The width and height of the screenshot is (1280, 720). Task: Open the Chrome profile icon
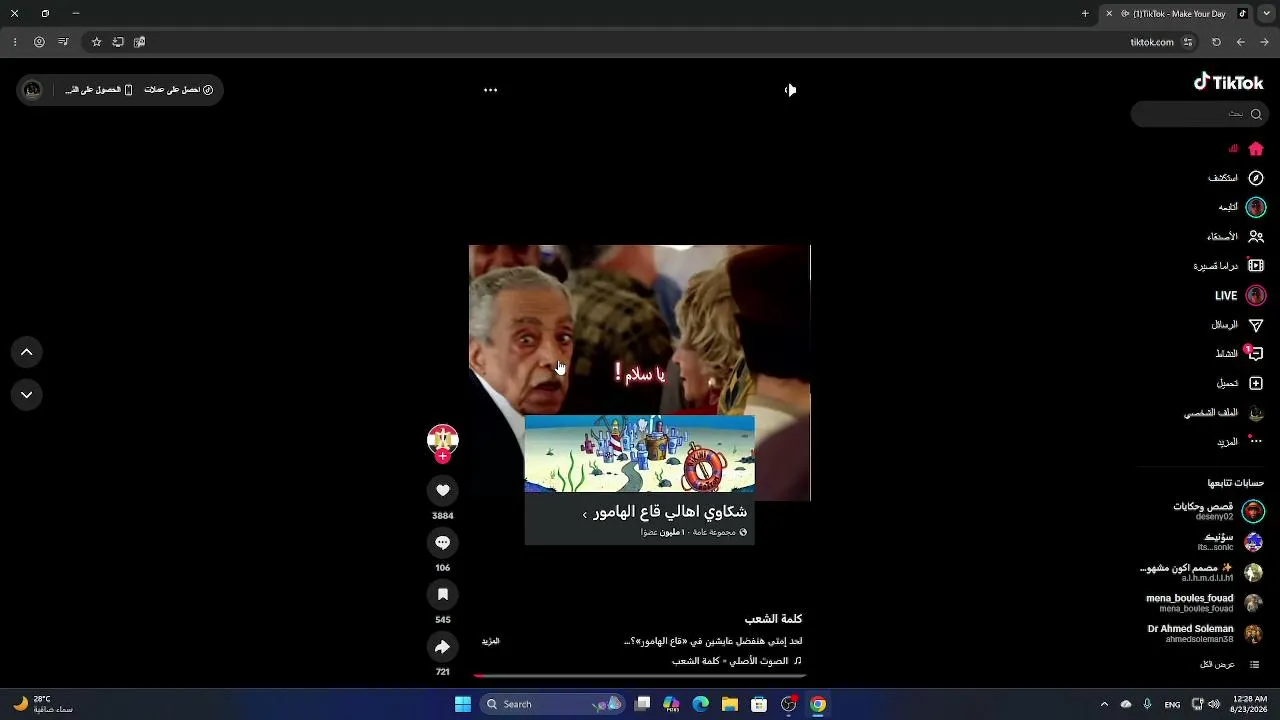pyautogui.click(x=39, y=42)
